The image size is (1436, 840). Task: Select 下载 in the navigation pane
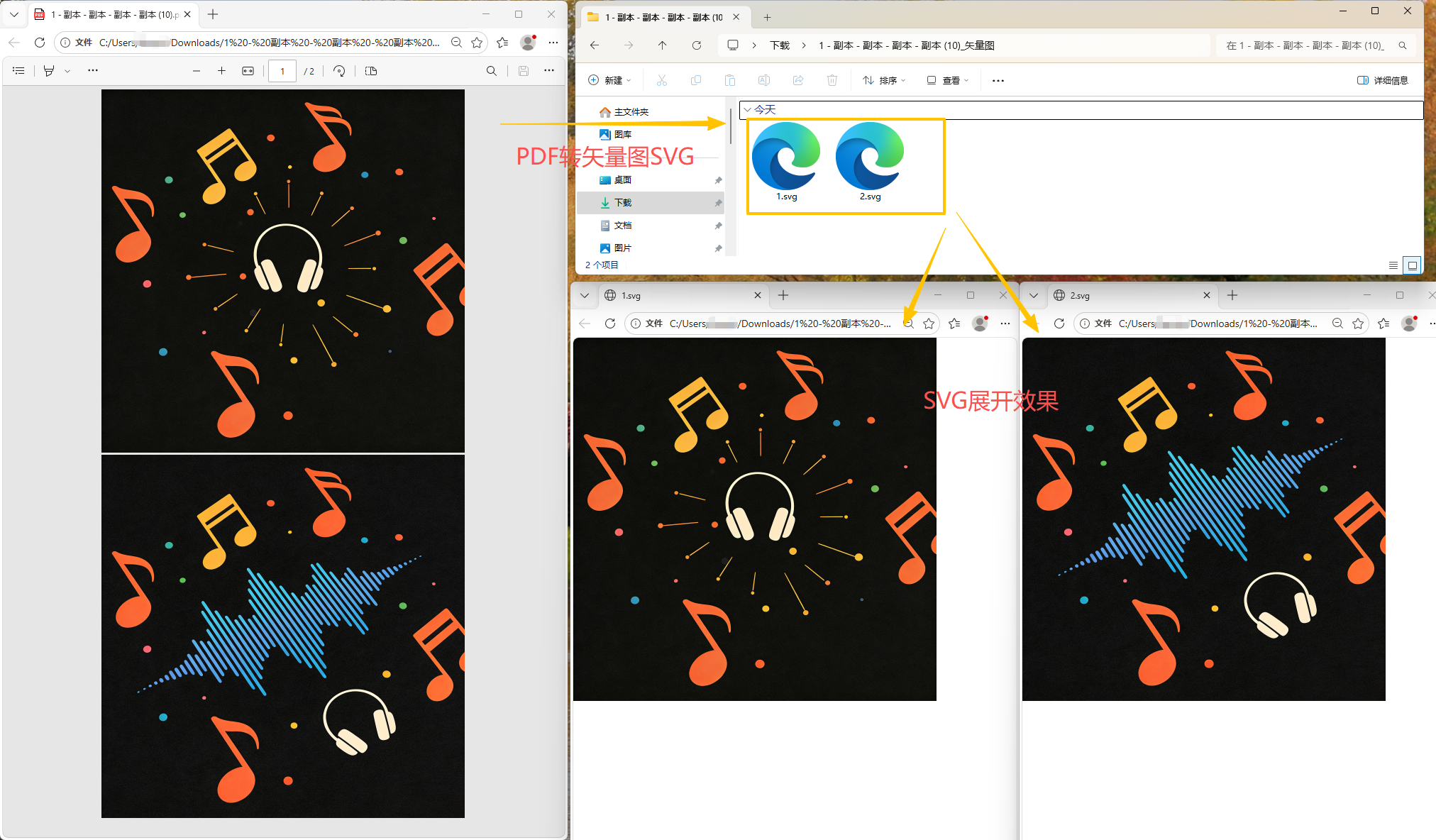(x=622, y=203)
